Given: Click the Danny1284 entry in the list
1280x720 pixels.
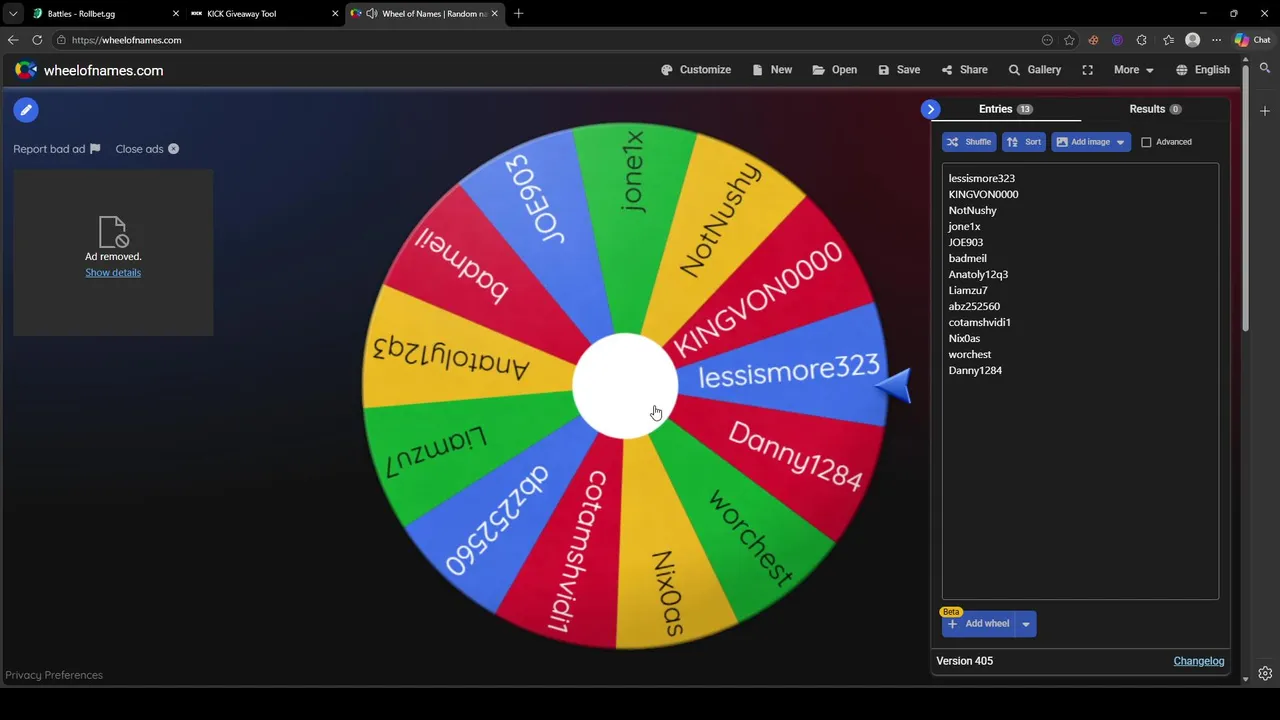Looking at the screenshot, I should pos(976,370).
